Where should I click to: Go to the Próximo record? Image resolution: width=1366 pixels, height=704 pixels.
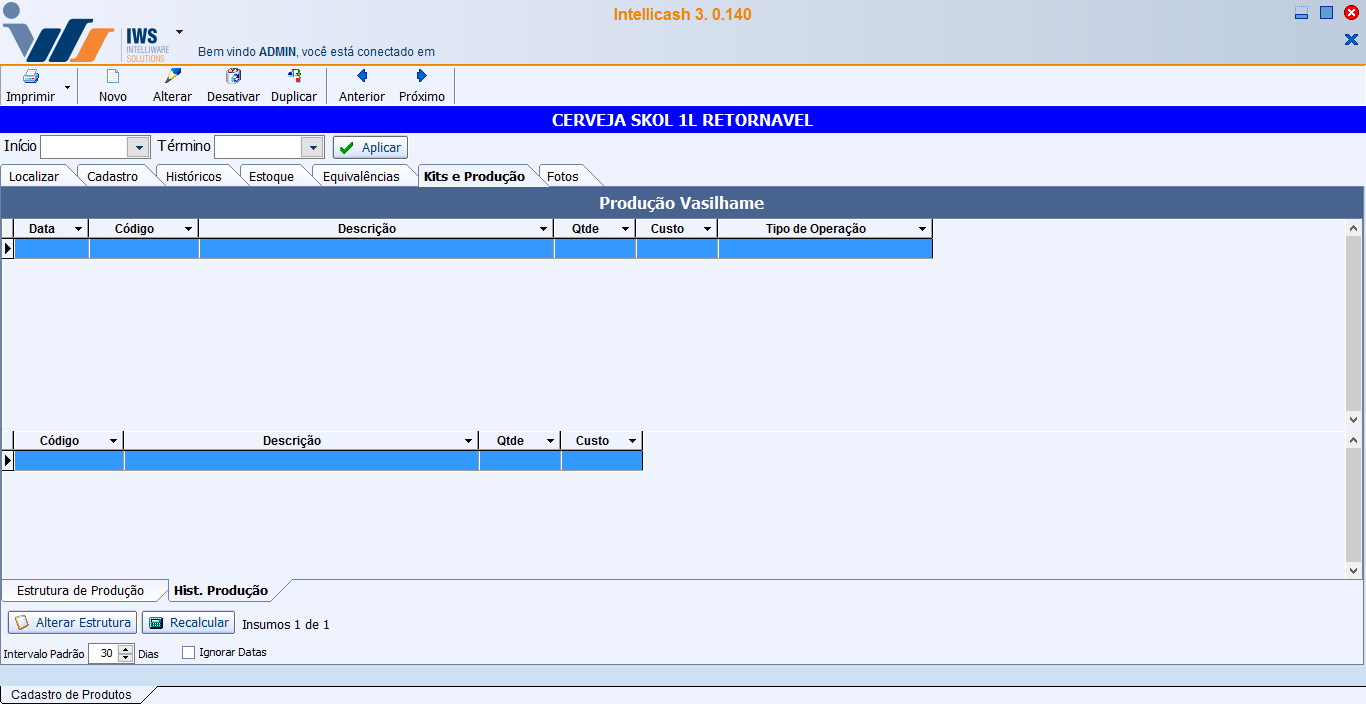pyautogui.click(x=422, y=86)
